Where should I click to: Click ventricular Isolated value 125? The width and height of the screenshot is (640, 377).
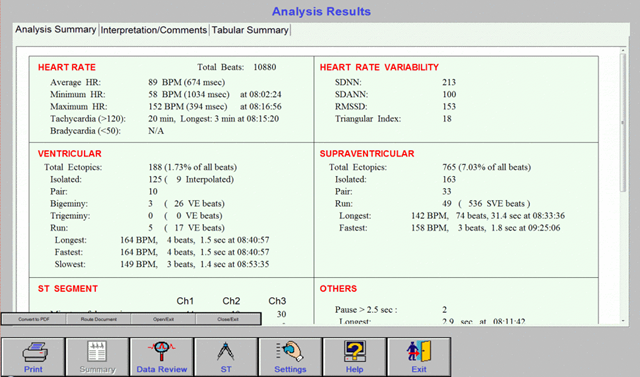click(x=155, y=179)
